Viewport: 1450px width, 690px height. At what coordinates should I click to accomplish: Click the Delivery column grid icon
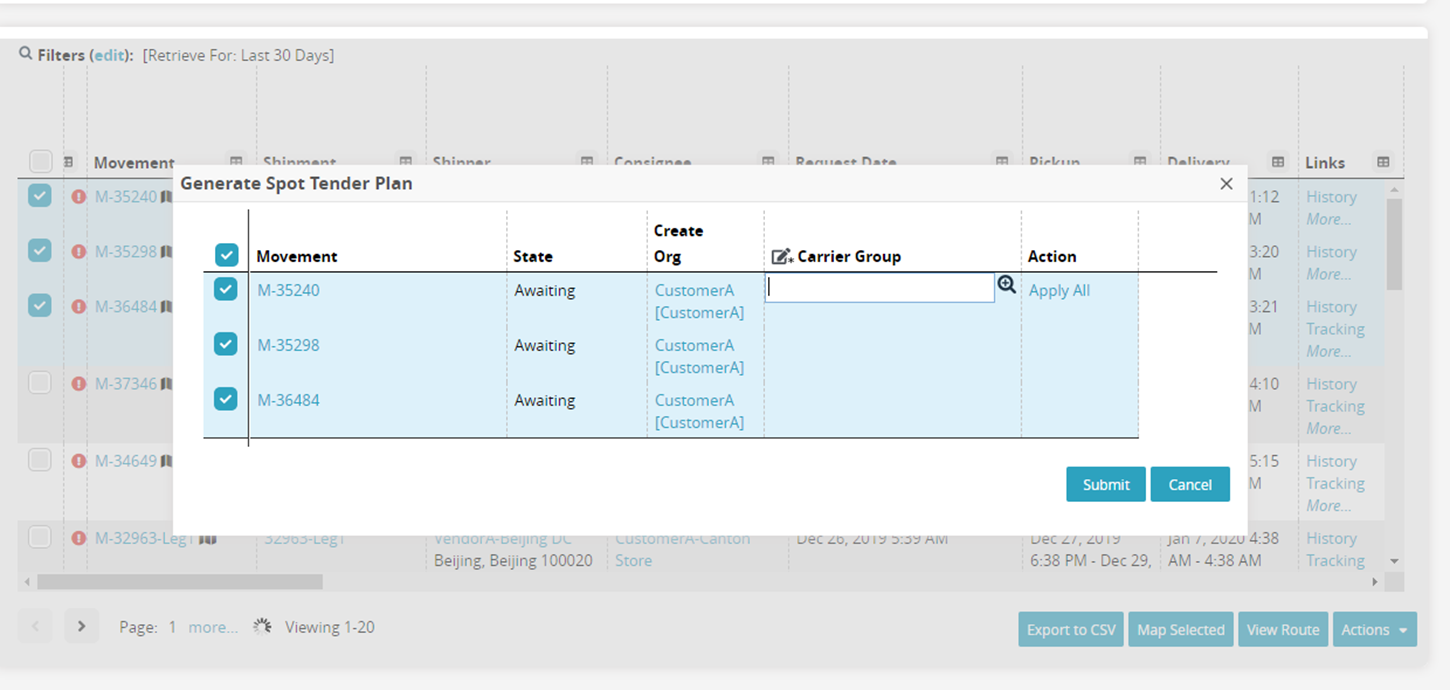(x=1278, y=162)
